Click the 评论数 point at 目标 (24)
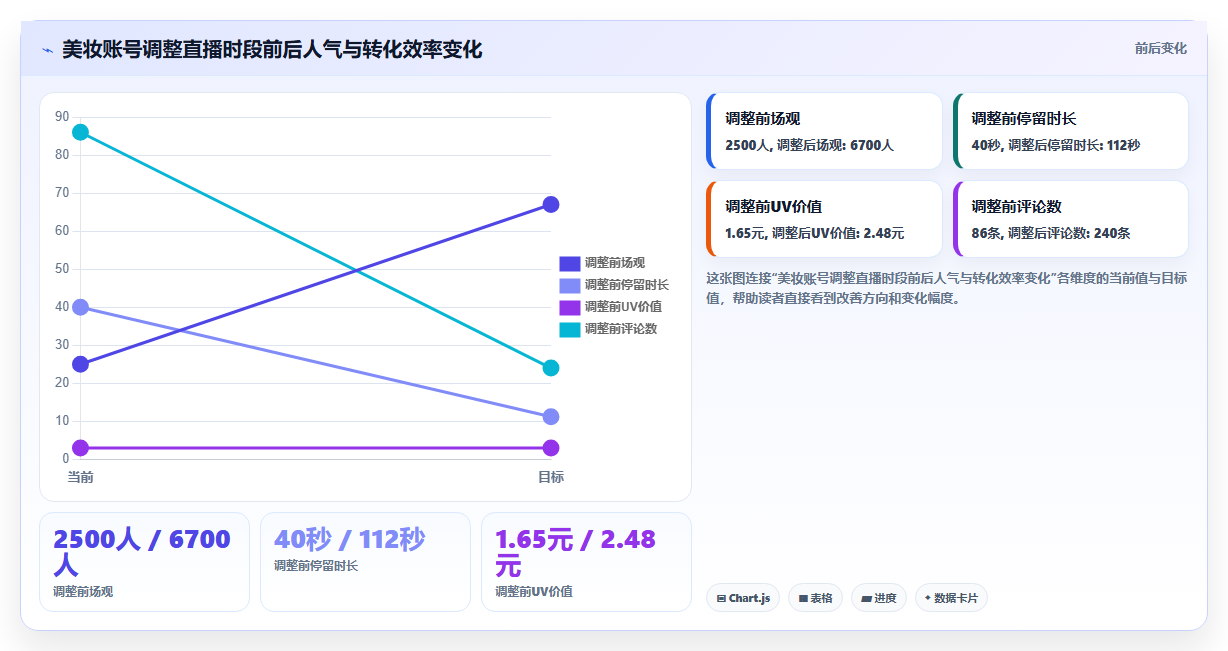Image resolution: width=1228 pixels, height=651 pixels. click(551, 368)
